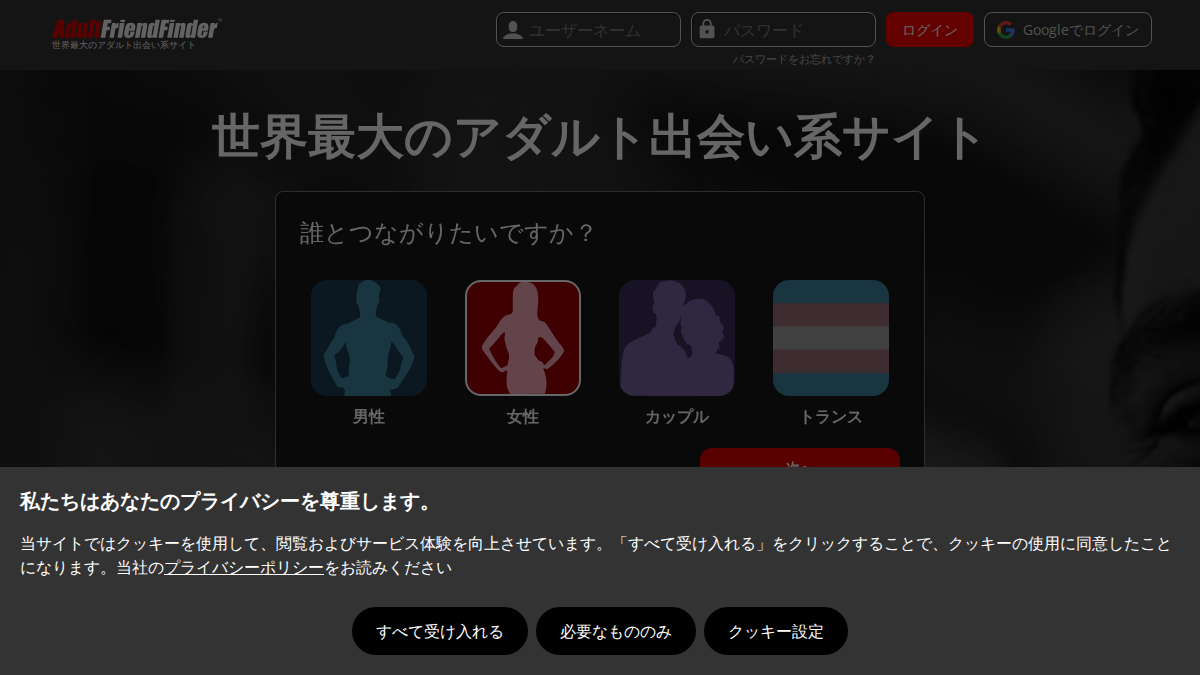Sign in with Googleでログイン button
Image resolution: width=1200 pixels, height=675 pixels.
click(1068, 30)
